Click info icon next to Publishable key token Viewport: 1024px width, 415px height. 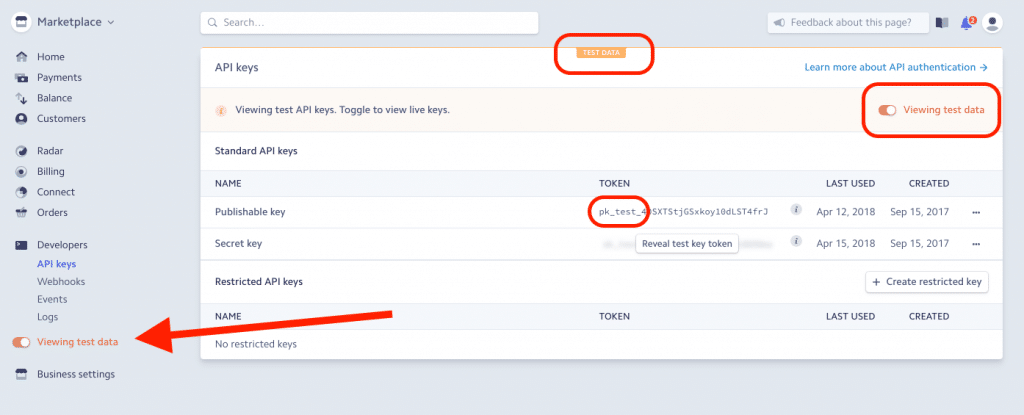(795, 210)
